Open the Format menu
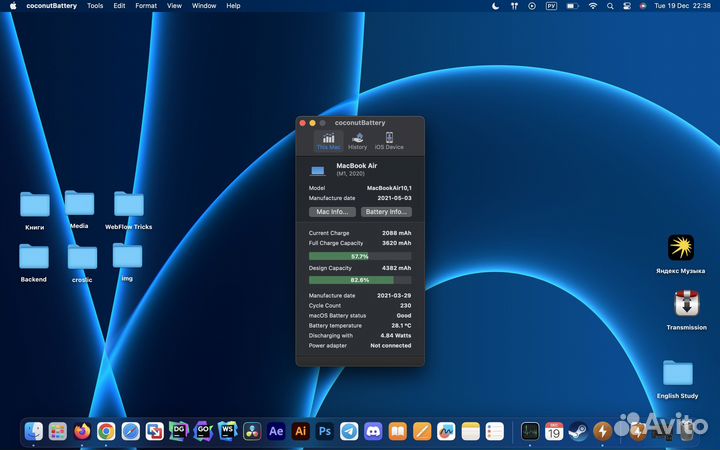Screen dimensions: 720x450 pos(146,6)
